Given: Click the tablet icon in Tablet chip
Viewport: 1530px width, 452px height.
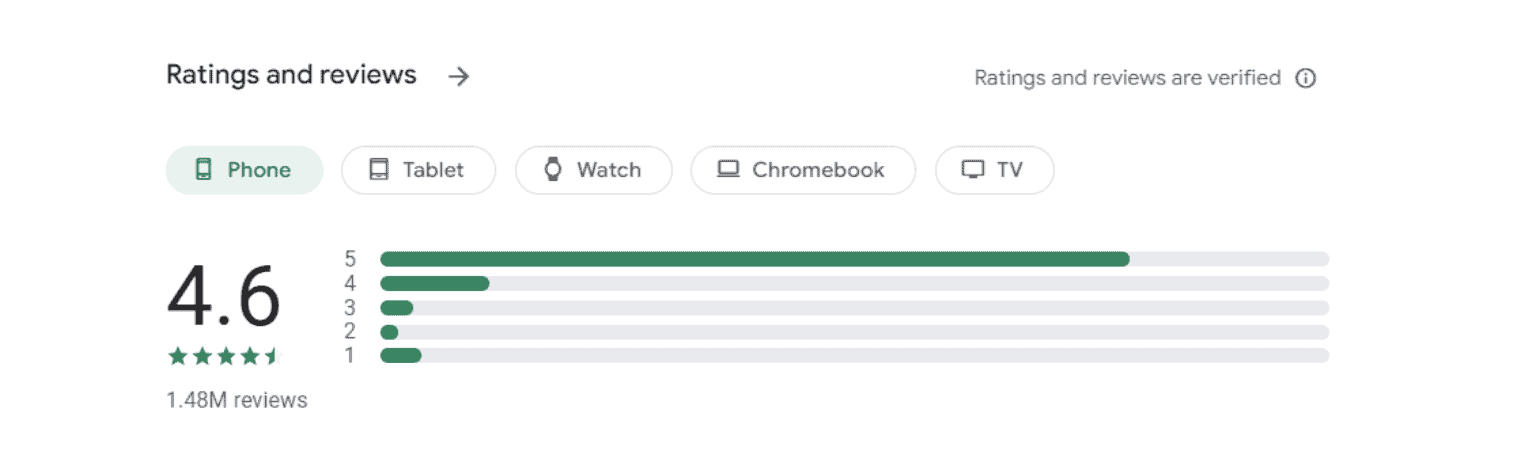Looking at the screenshot, I should 378,170.
